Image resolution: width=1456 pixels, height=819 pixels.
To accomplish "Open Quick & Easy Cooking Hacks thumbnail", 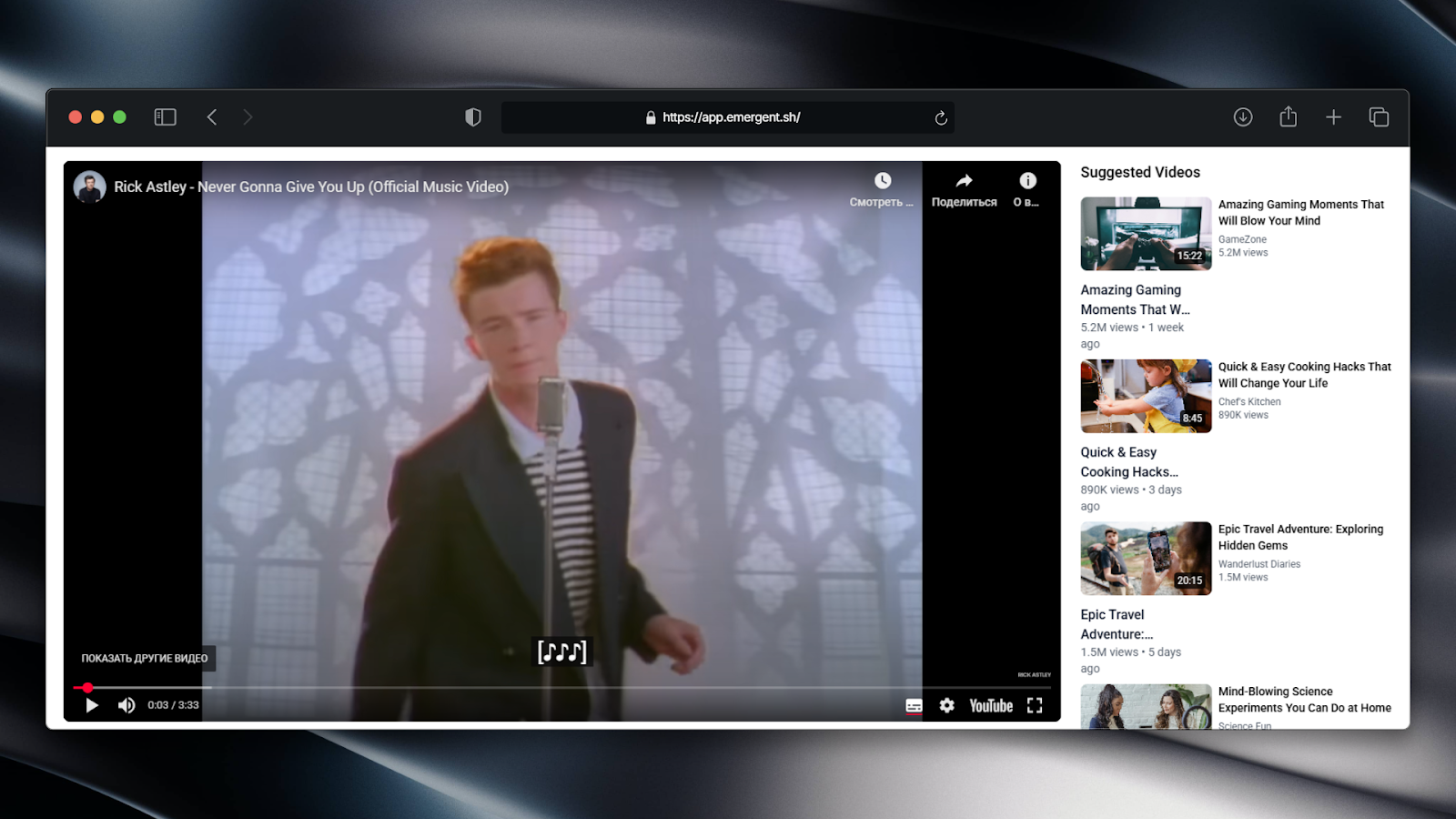I will (x=1147, y=396).
